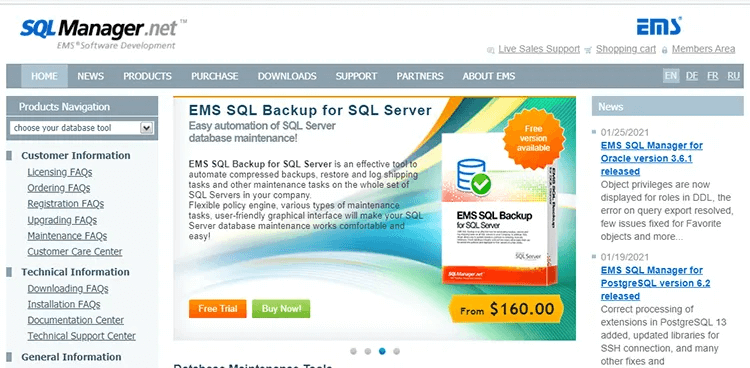Screen dimensions: 750x368
Task: Click the chat icon beside Live Sales Support
Action: tap(490, 50)
